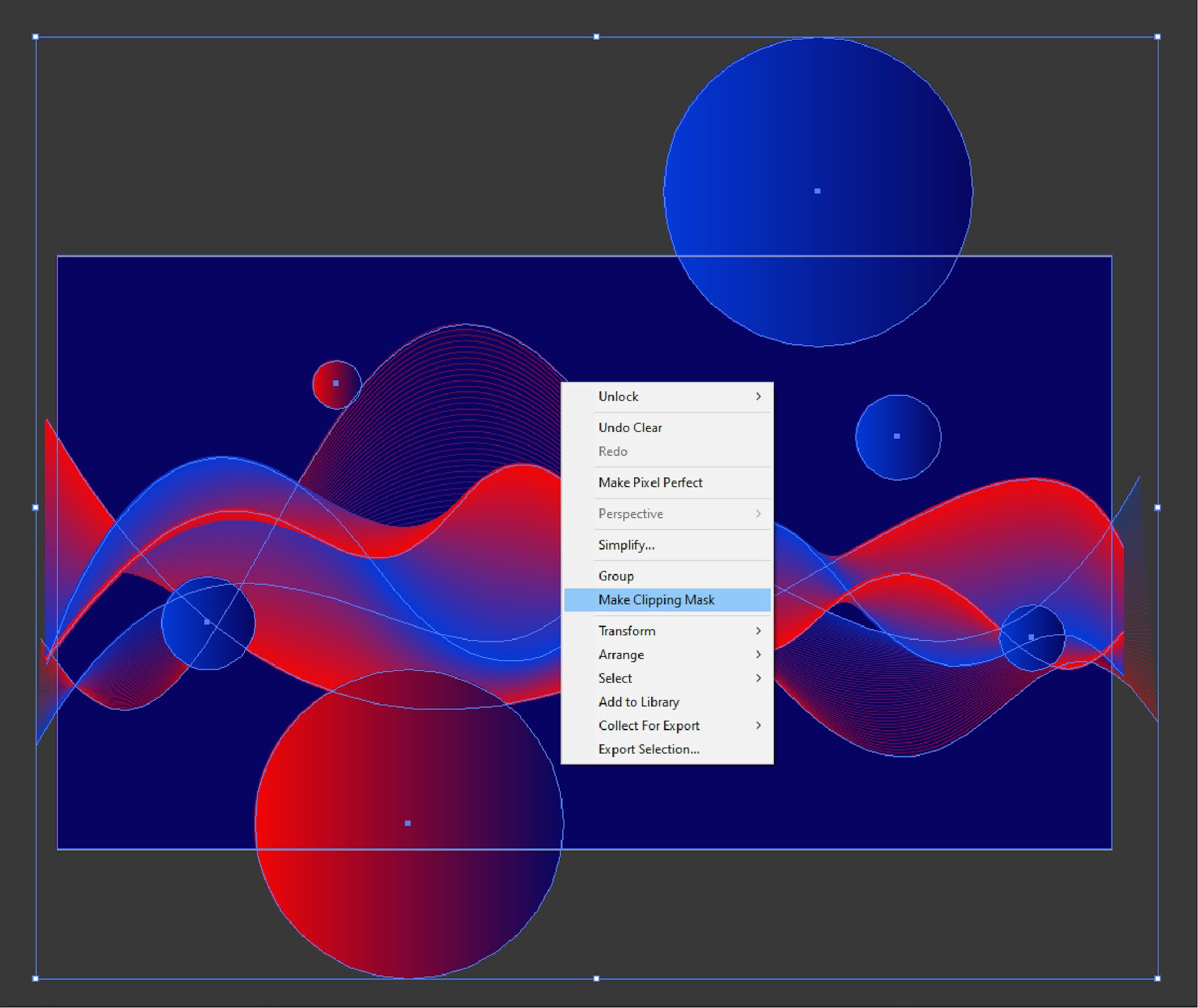
Task: Click Add to Library
Action: point(638,701)
